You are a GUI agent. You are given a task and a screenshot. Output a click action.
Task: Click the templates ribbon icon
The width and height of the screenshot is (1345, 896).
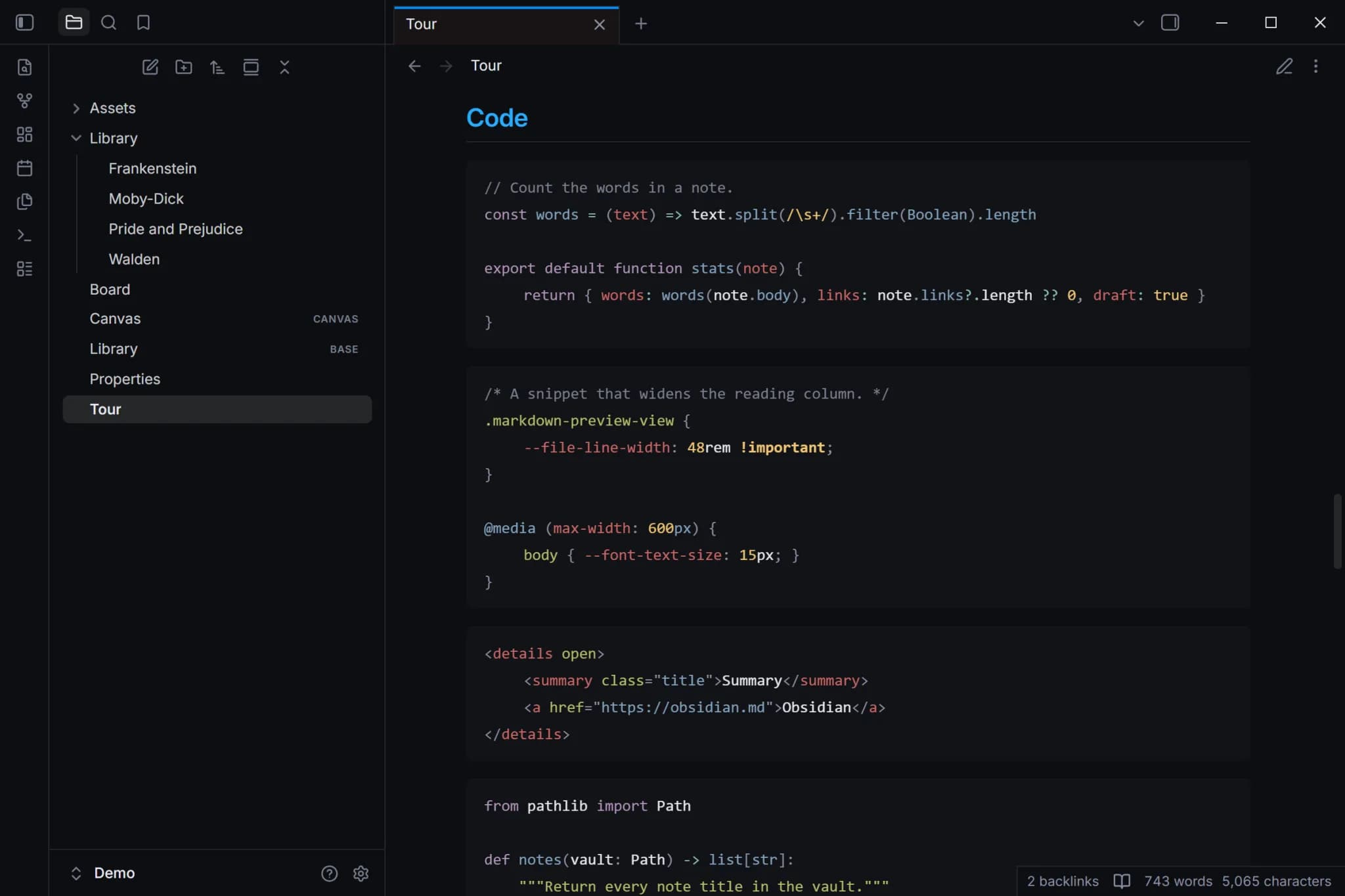pos(24,201)
